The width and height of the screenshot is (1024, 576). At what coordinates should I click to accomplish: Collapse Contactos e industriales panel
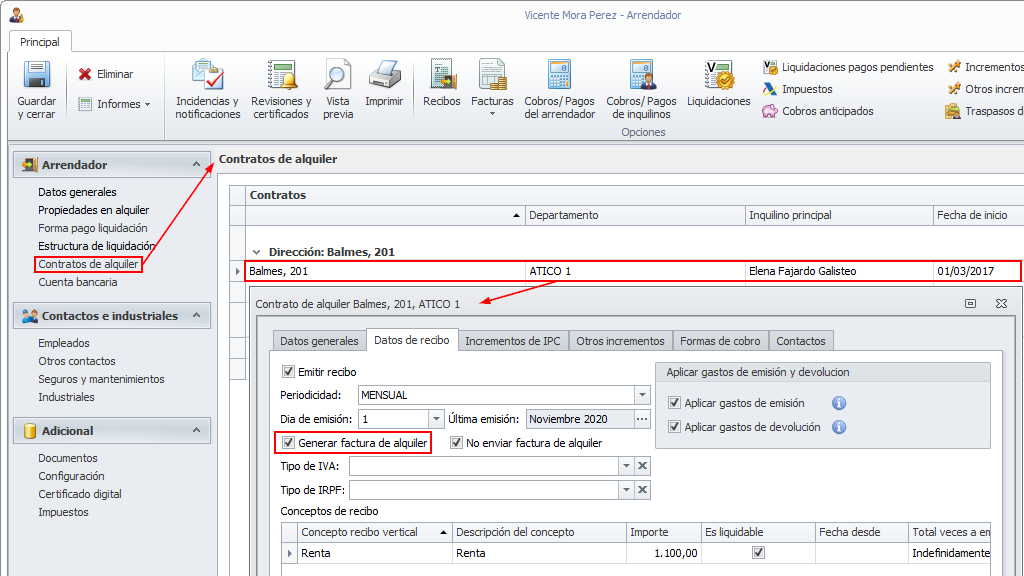[197, 315]
